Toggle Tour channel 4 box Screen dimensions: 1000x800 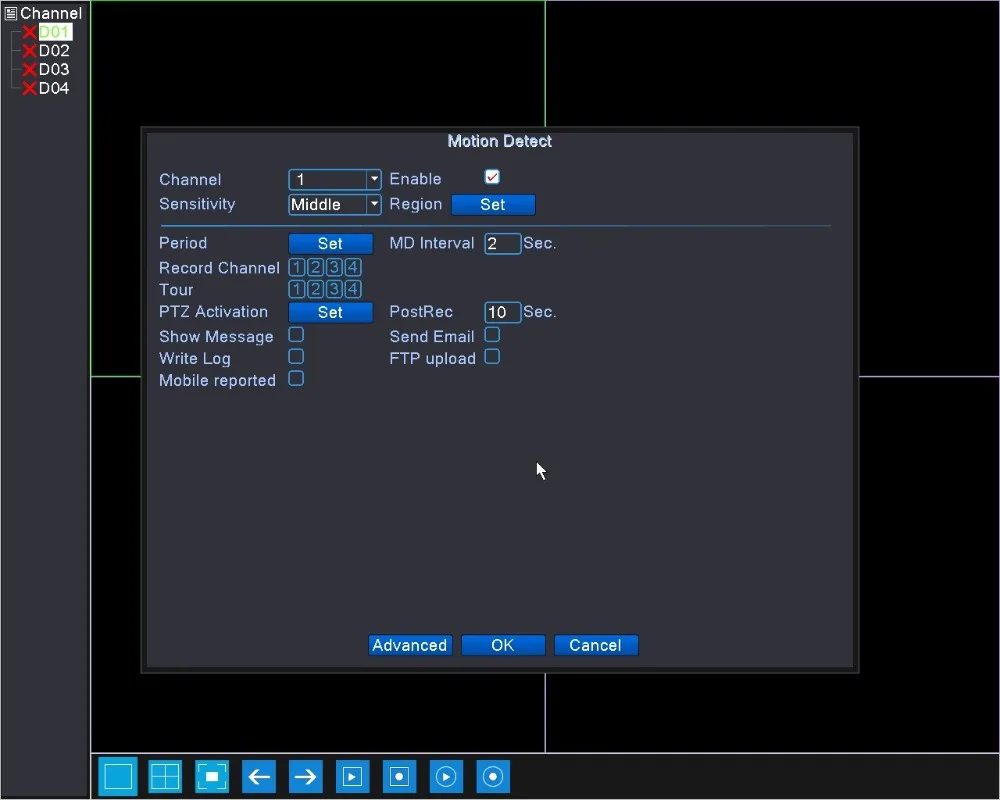[x=353, y=289]
